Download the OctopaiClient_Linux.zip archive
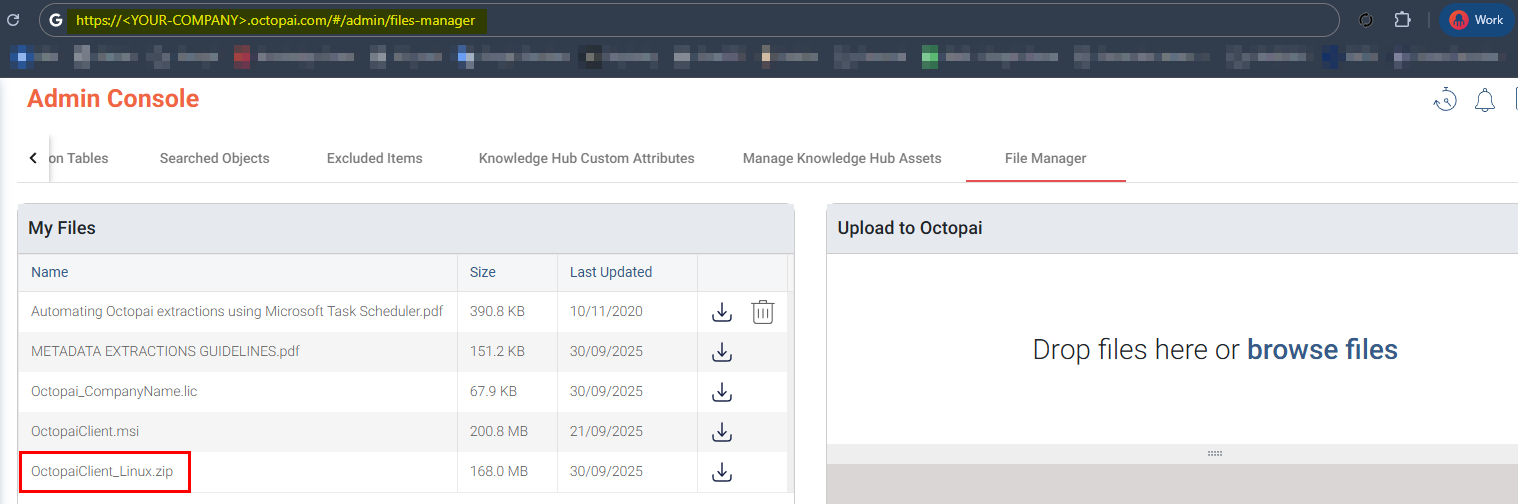 [x=722, y=472]
